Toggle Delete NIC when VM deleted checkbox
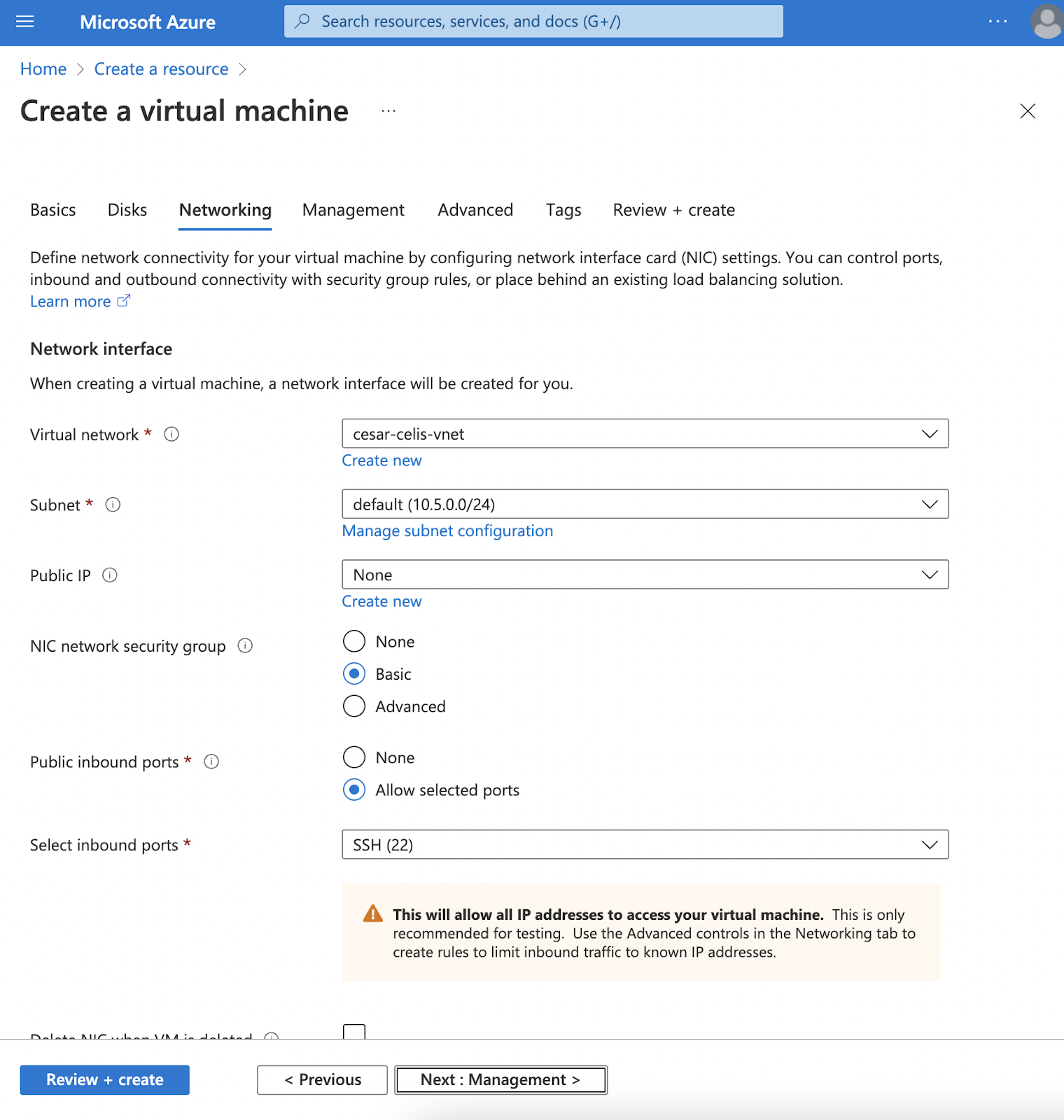 click(x=354, y=1032)
